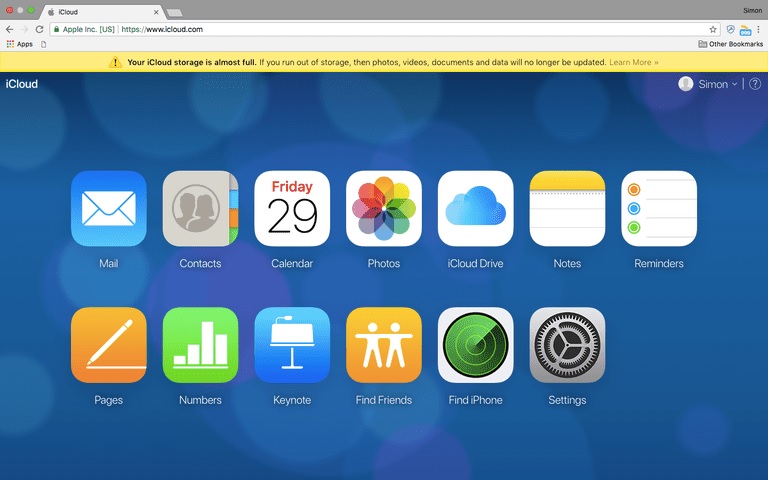This screenshot has width=768, height=480.
Task: Open the Notes app icon
Action: pos(567,209)
